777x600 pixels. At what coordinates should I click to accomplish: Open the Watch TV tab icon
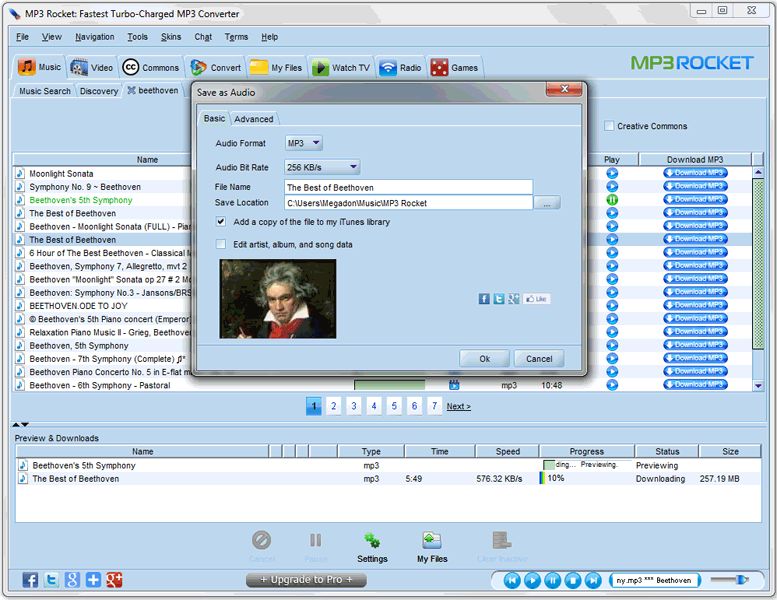[x=320, y=67]
